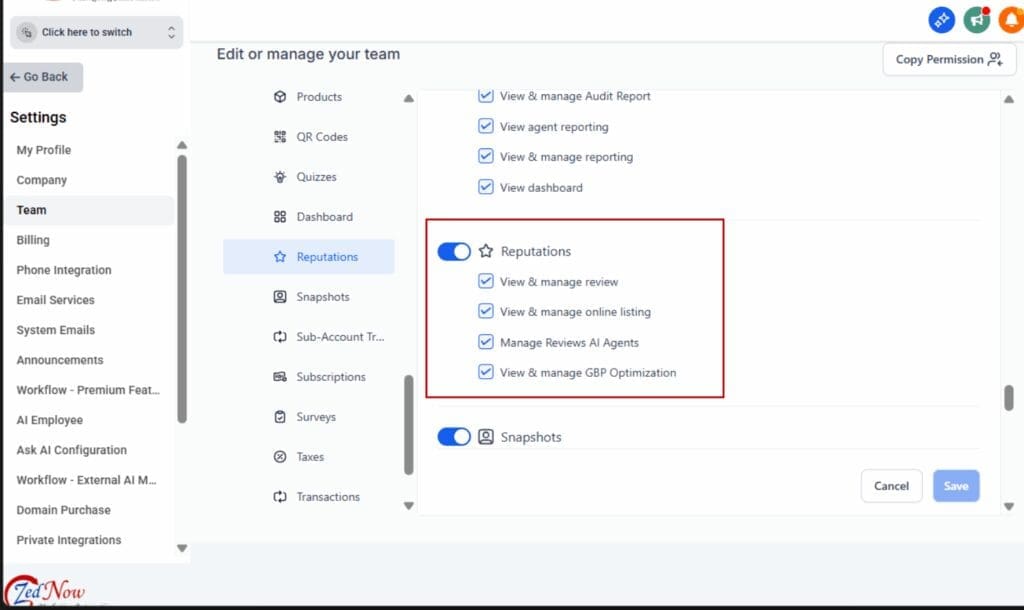Image resolution: width=1024 pixels, height=610 pixels.
Task: Open the Surveys checklist icon
Action: coord(281,417)
